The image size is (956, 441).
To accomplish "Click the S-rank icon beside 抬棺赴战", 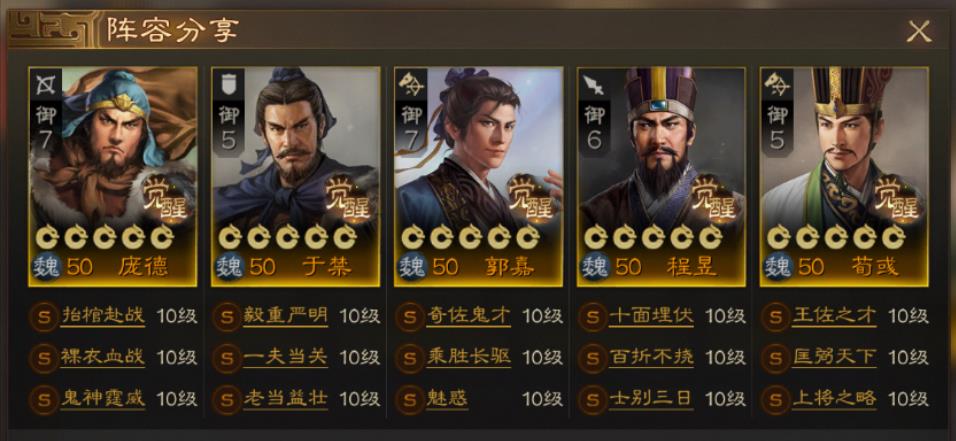I will click(43, 317).
